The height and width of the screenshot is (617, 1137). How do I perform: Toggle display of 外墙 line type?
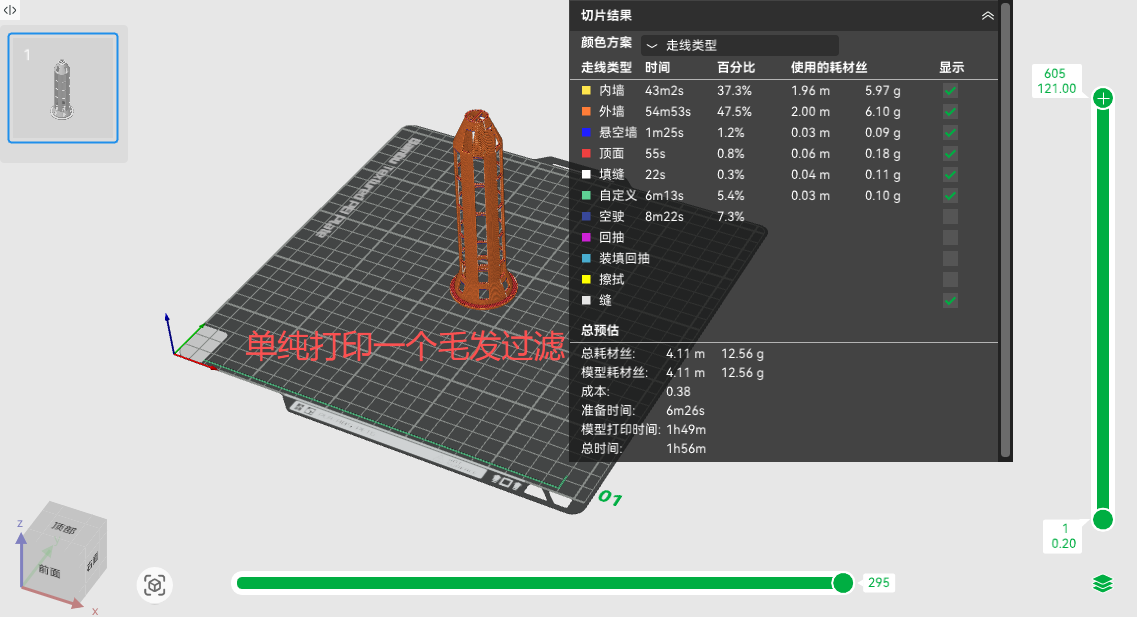click(950, 112)
